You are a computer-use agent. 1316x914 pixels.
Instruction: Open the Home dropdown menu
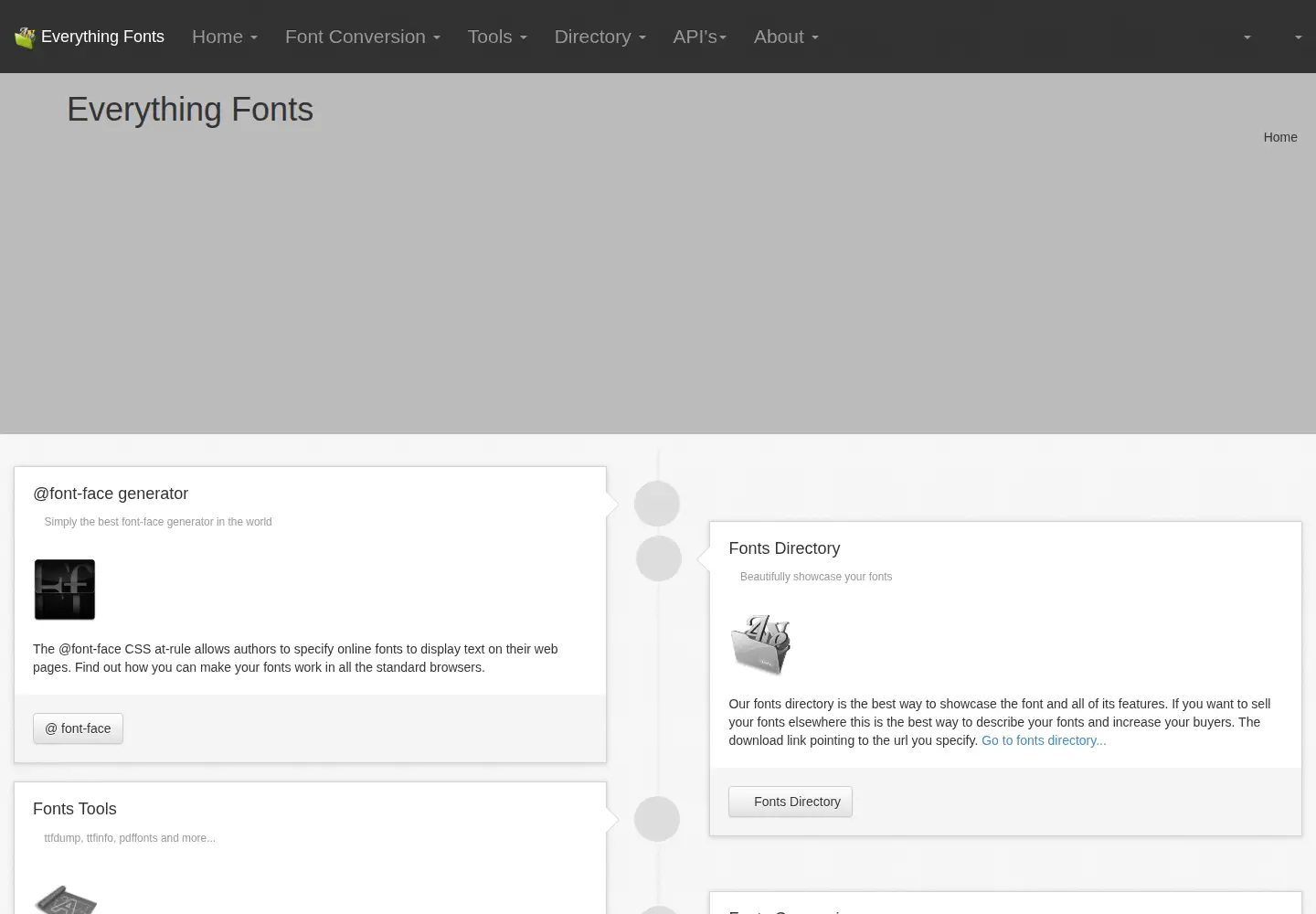click(x=225, y=37)
